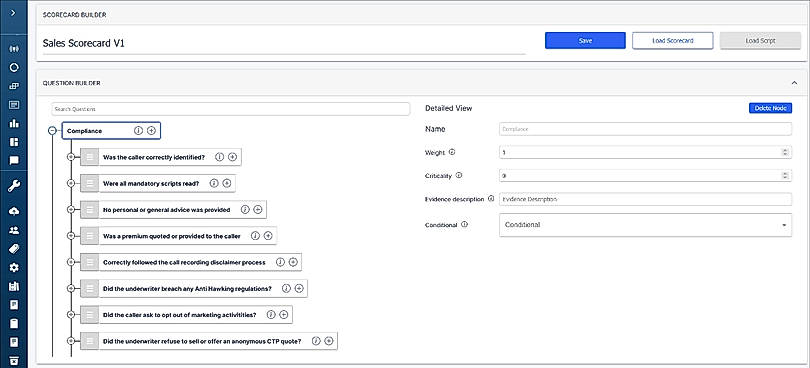Open the users group sidebar icon
This screenshot has height=368, width=810.
click(14, 230)
